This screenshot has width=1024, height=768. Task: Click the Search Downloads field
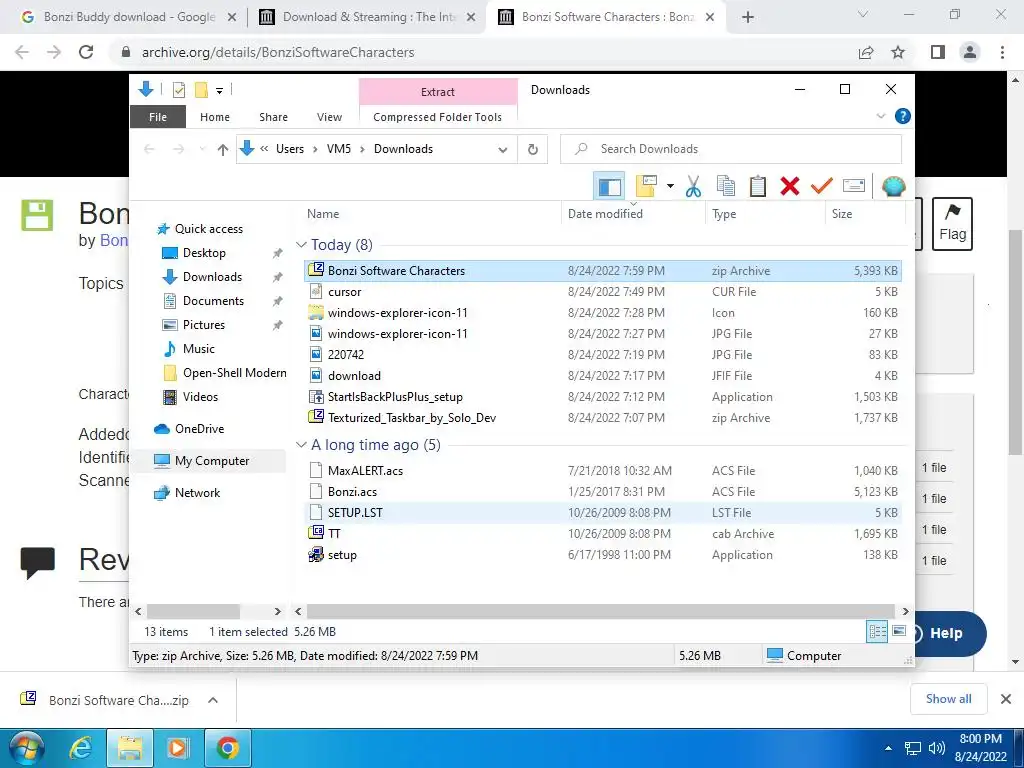click(x=731, y=149)
